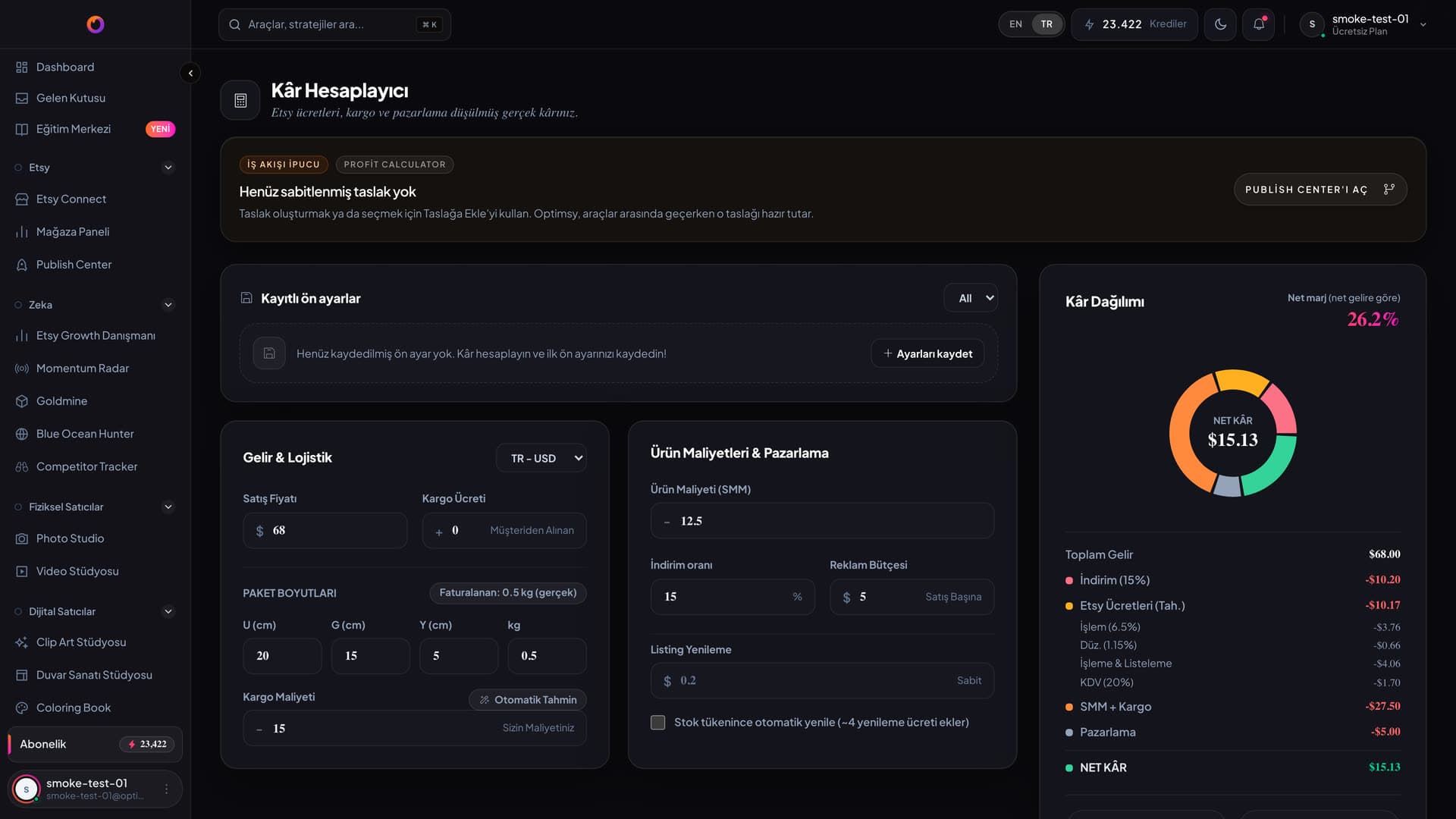Select the TR language option
1456x819 pixels.
click(x=1046, y=24)
